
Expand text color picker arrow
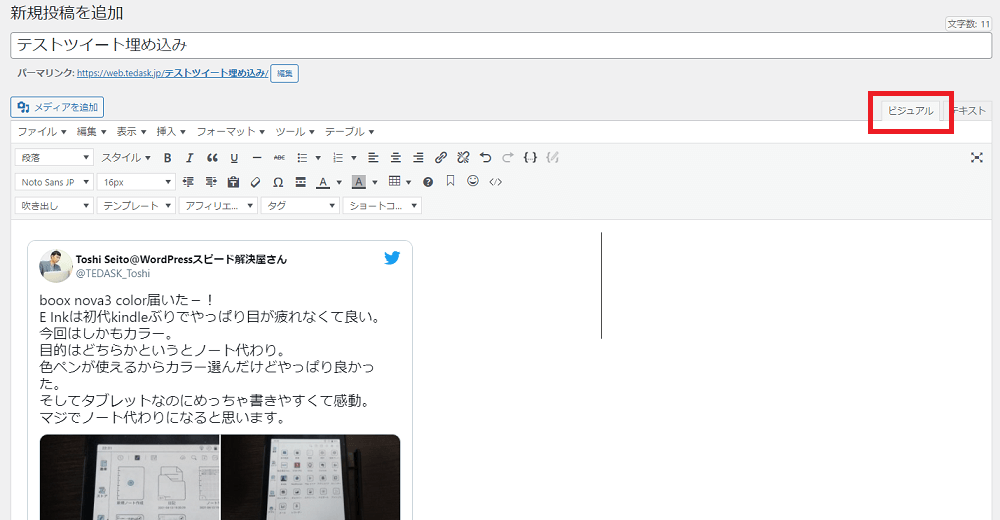click(x=339, y=182)
